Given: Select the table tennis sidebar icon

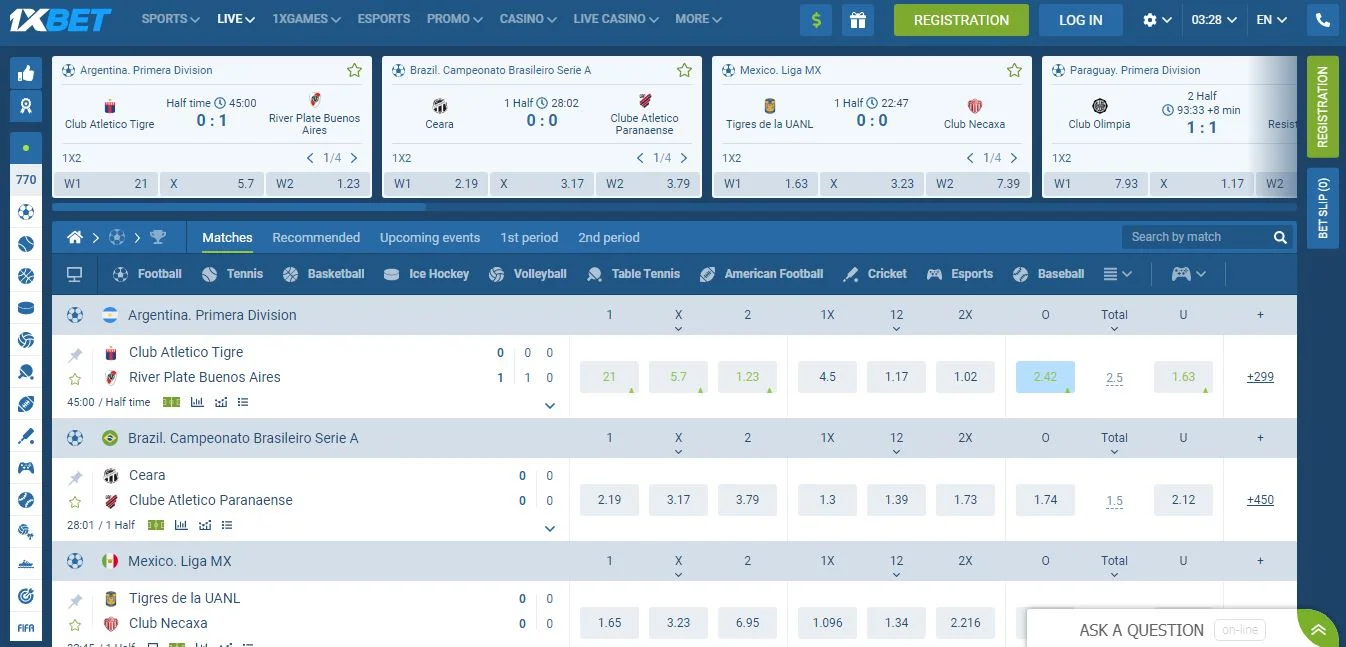Looking at the screenshot, I should pyautogui.click(x=26, y=372).
